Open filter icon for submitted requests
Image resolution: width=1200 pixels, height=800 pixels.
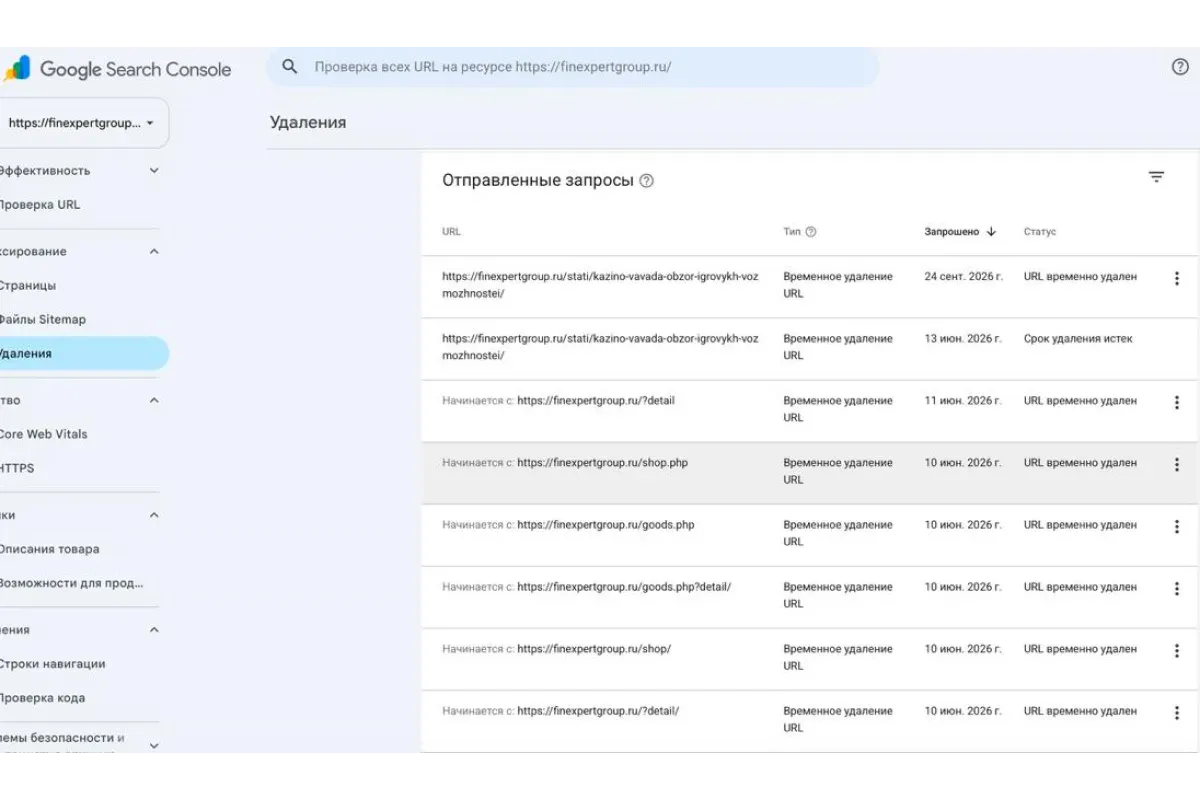[x=1156, y=177]
